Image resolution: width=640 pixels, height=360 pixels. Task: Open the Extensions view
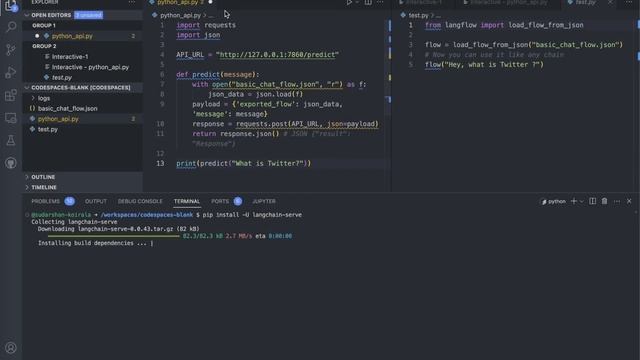coord(11,95)
